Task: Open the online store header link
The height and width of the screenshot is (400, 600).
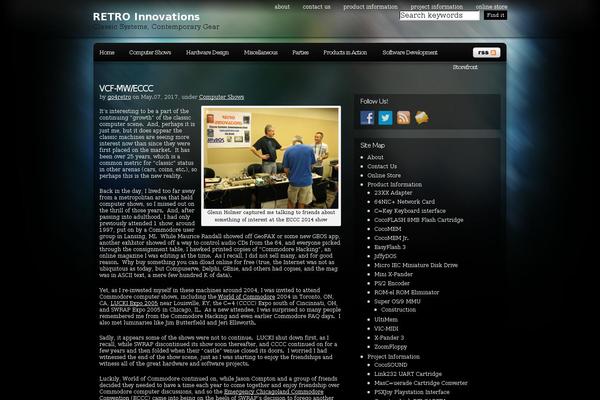Action: click(x=491, y=7)
